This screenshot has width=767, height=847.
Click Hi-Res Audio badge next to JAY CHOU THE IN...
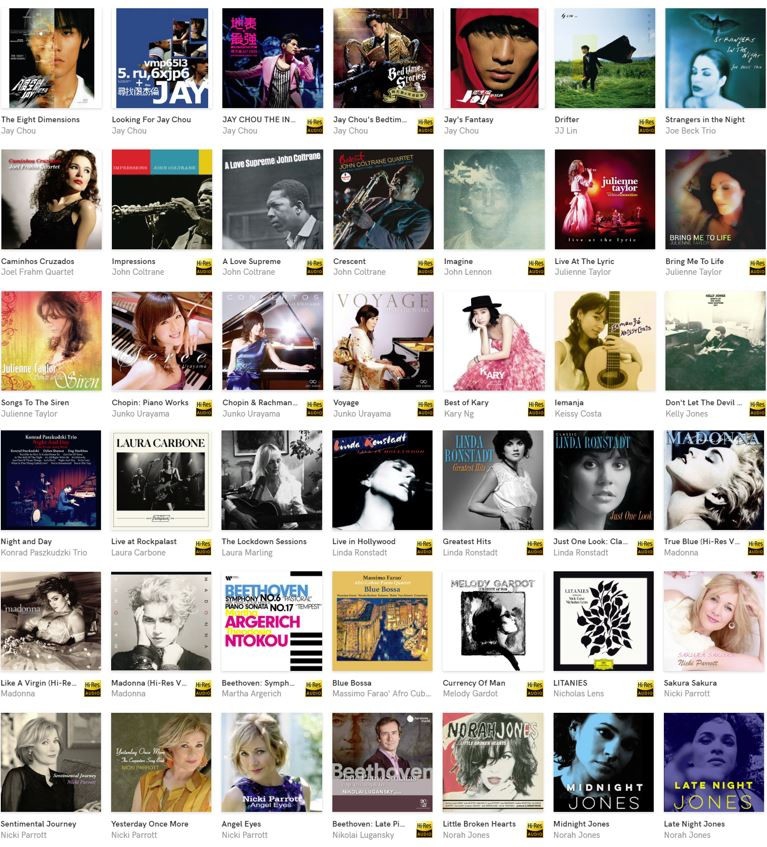[314, 125]
